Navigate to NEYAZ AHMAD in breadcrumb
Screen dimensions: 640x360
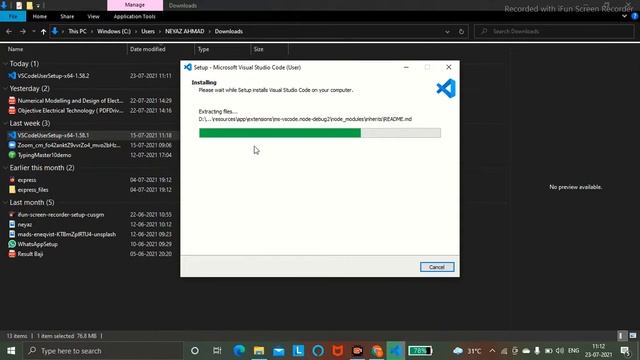point(184,31)
